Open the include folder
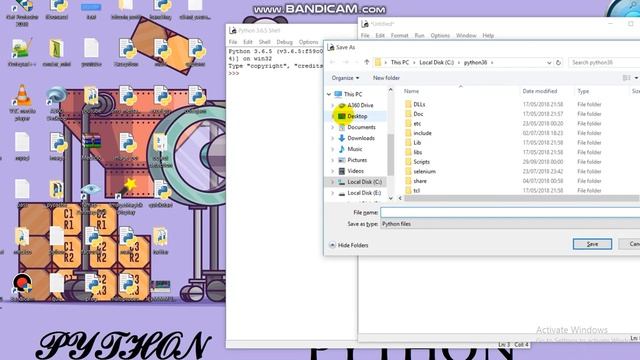 (x=422, y=133)
